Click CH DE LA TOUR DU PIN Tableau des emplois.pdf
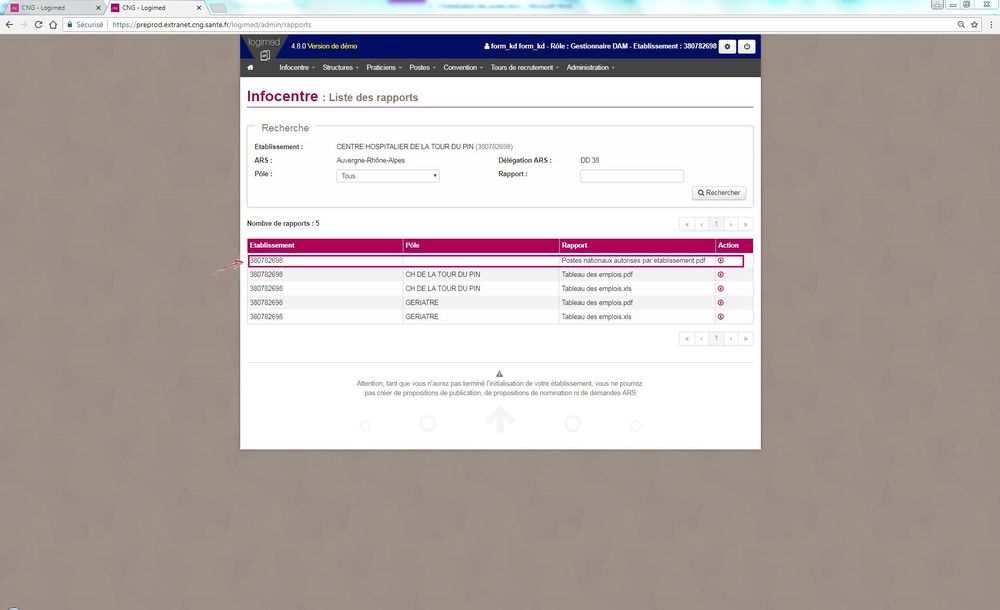The width and height of the screenshot is (1000, 610). coord(597,274)
